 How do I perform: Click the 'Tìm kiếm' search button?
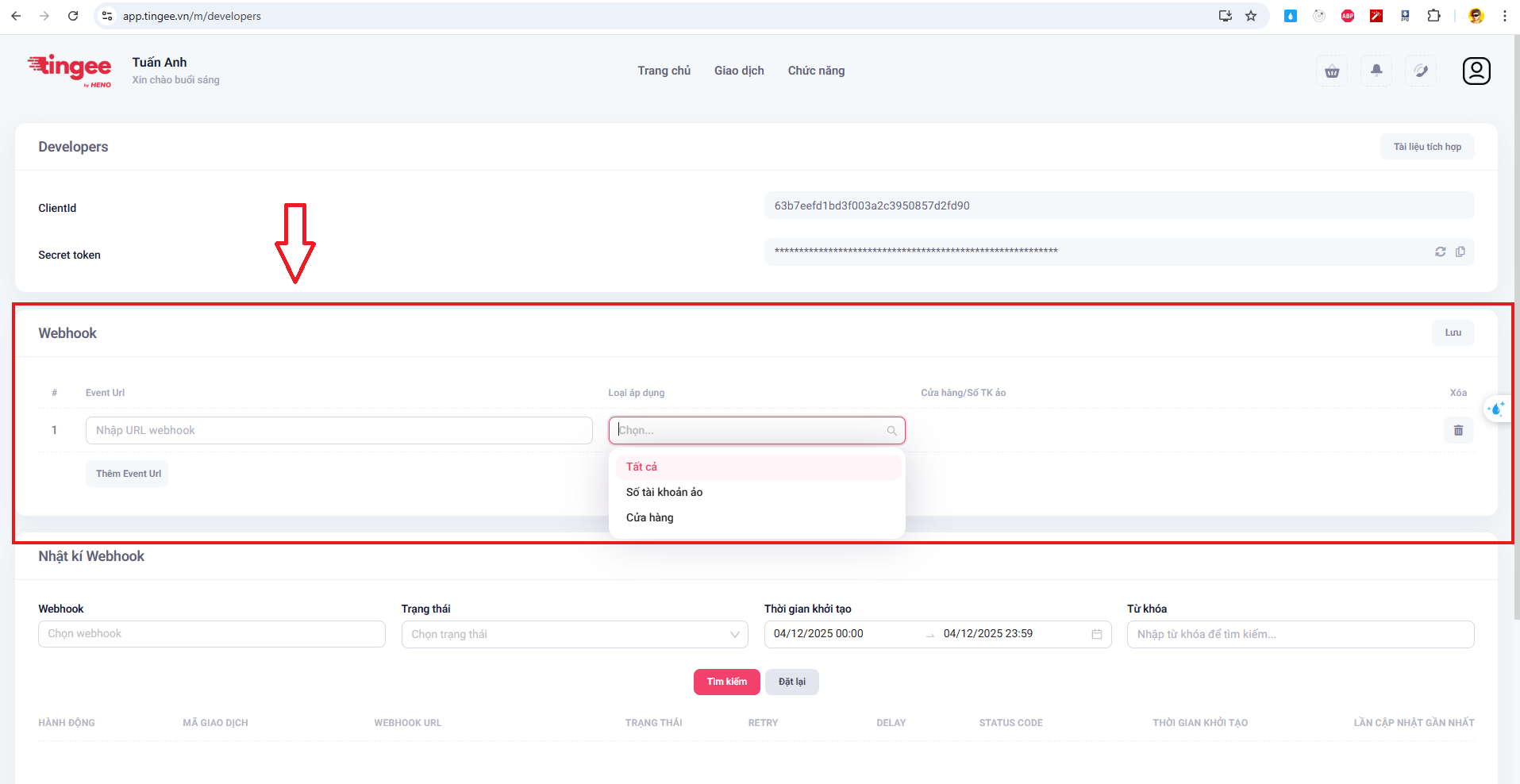726,682
